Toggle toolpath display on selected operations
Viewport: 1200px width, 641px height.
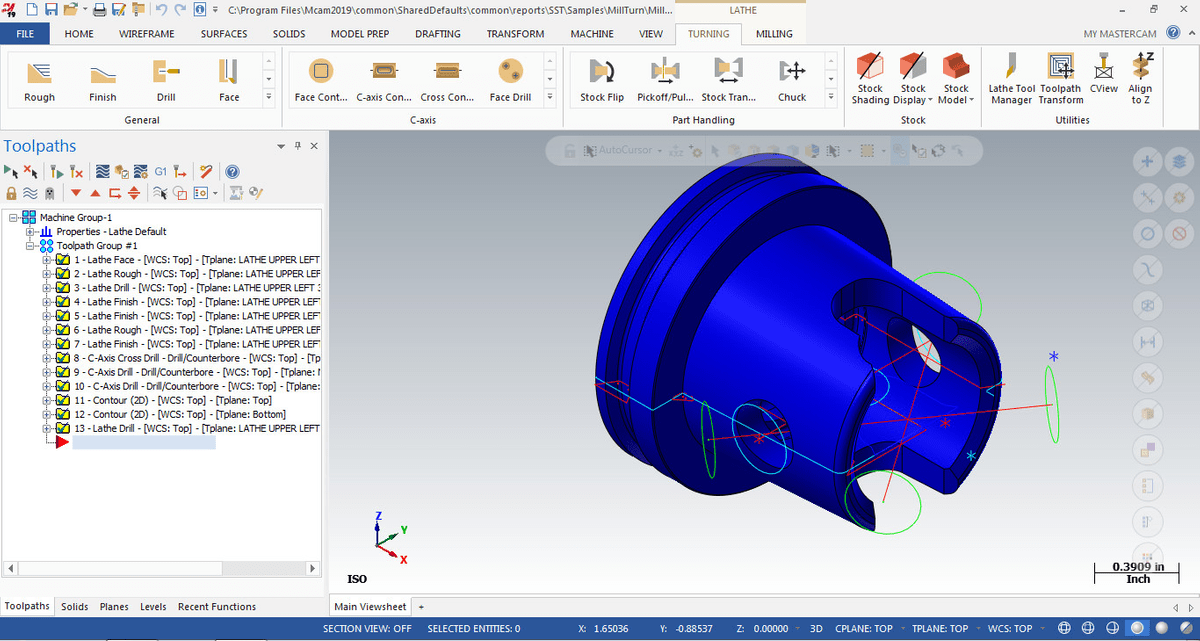30,193
